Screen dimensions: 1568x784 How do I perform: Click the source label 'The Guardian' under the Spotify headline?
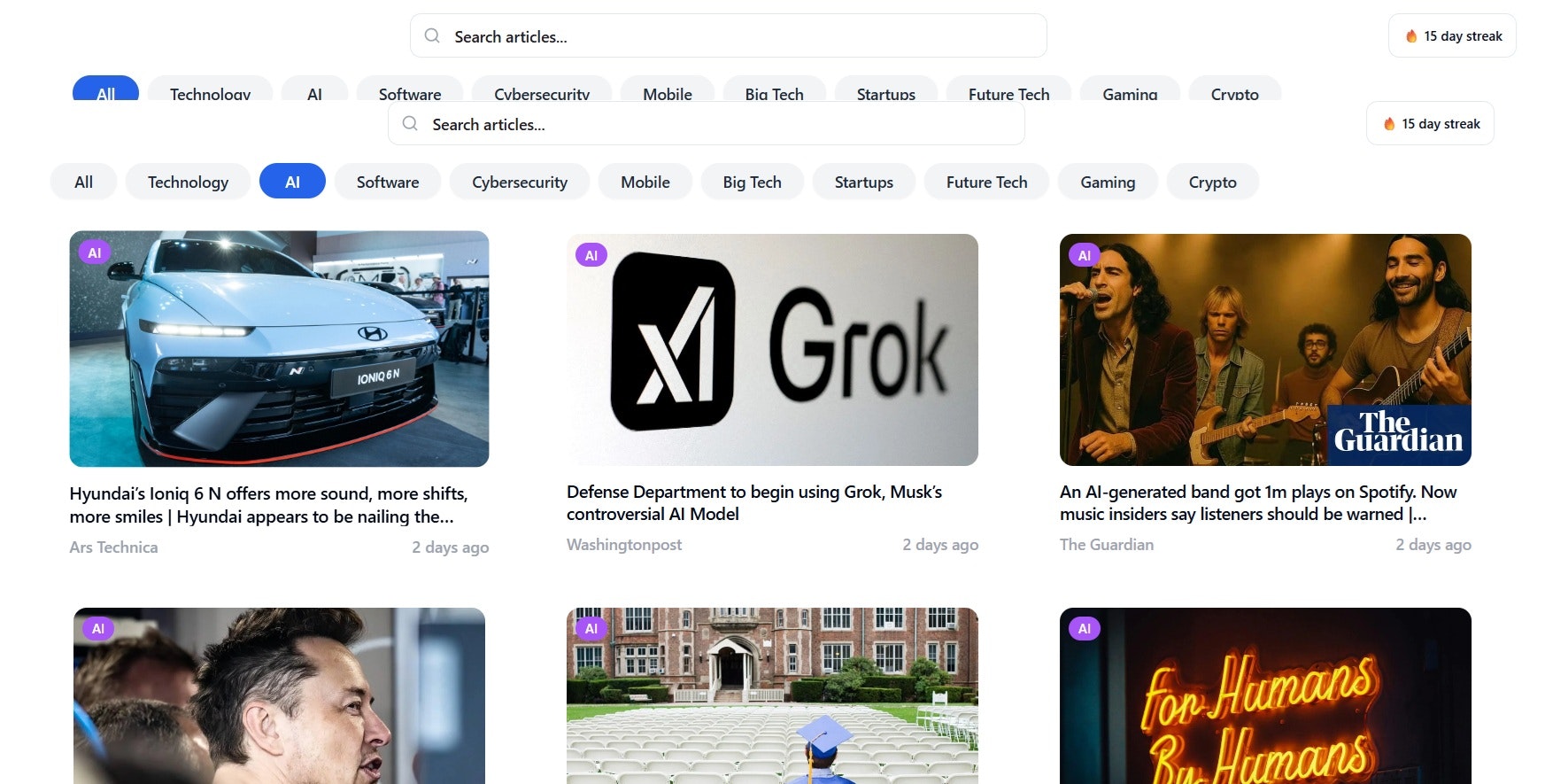coord(1107,545)
